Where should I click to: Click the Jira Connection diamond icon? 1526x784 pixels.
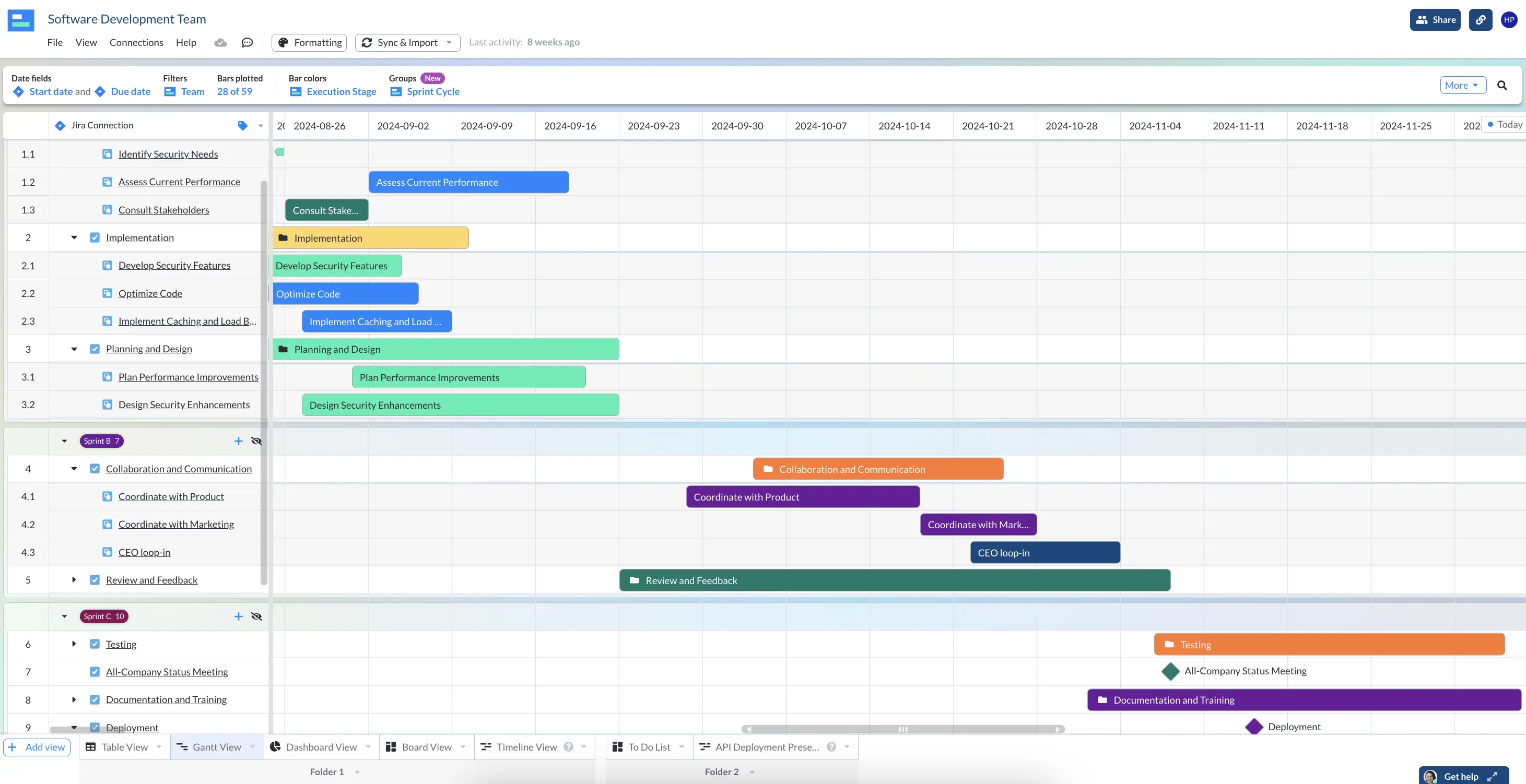point(60,126)
